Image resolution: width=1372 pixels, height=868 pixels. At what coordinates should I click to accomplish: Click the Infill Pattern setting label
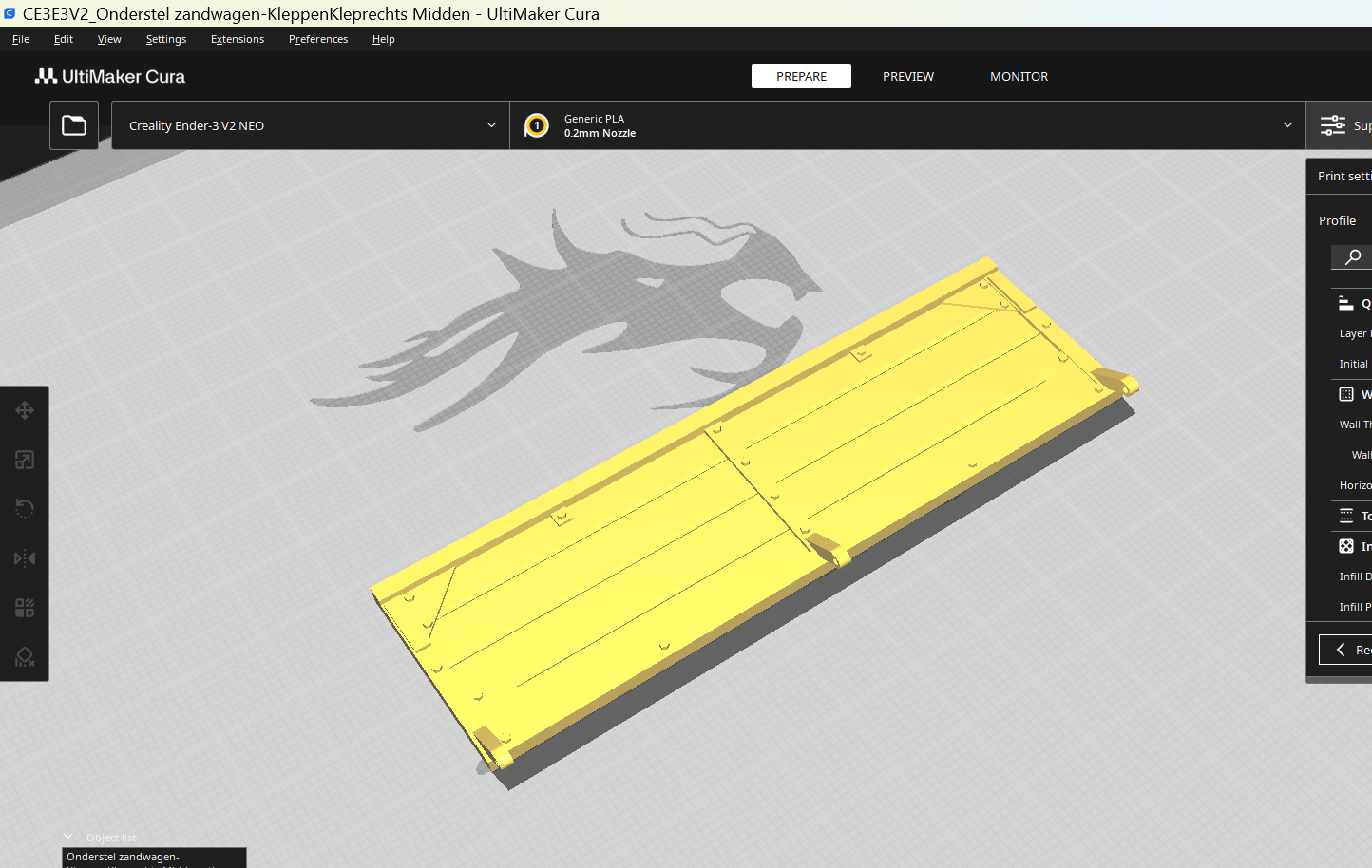coord(1355,607)
